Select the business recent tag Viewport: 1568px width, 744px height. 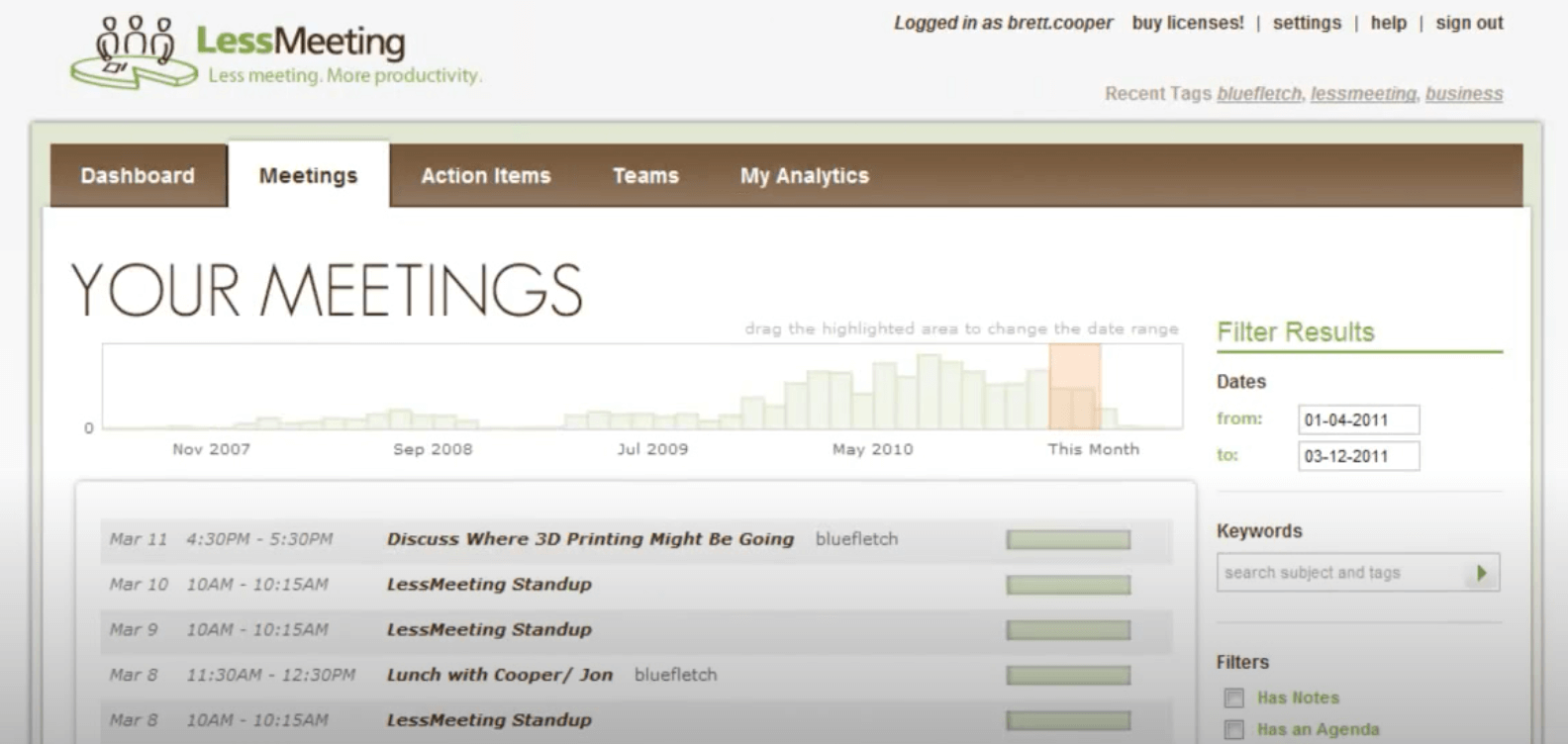(1464, 94)
